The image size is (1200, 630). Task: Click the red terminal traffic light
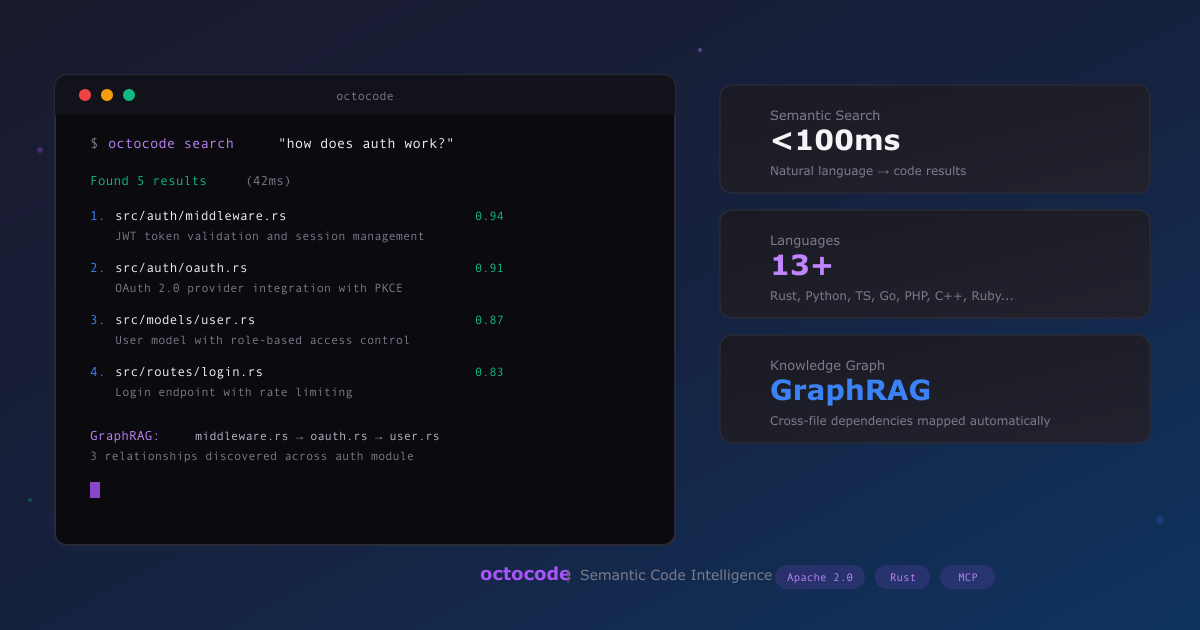[85, 95]
